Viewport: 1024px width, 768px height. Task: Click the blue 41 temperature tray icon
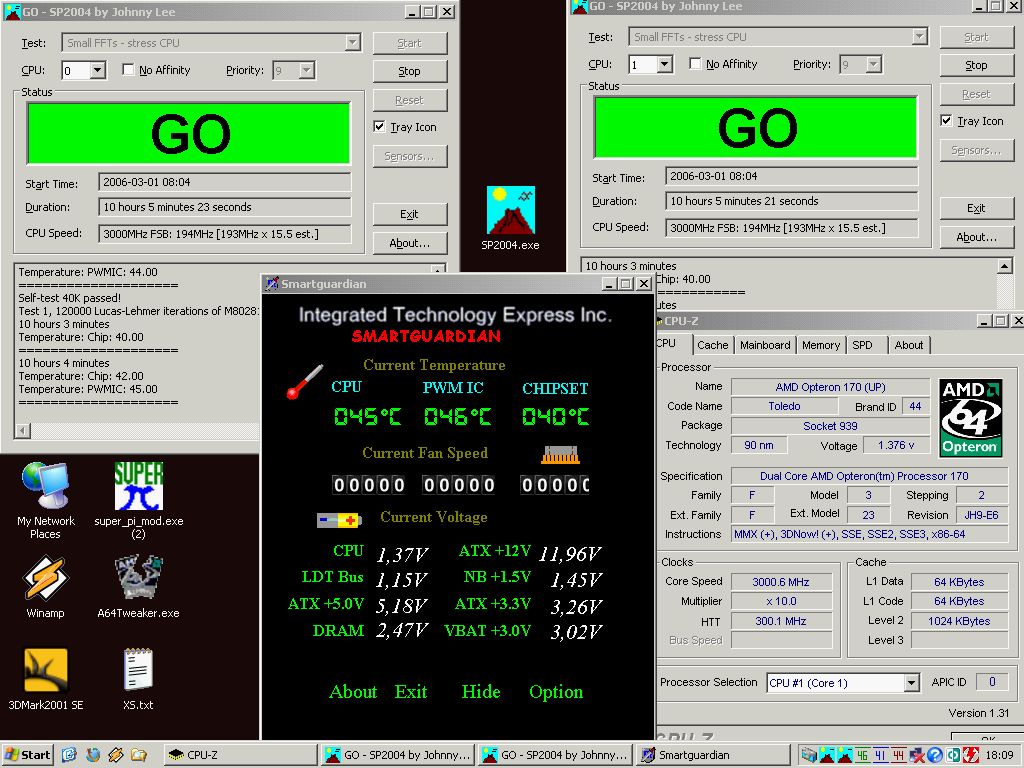[x=880, y=755]
